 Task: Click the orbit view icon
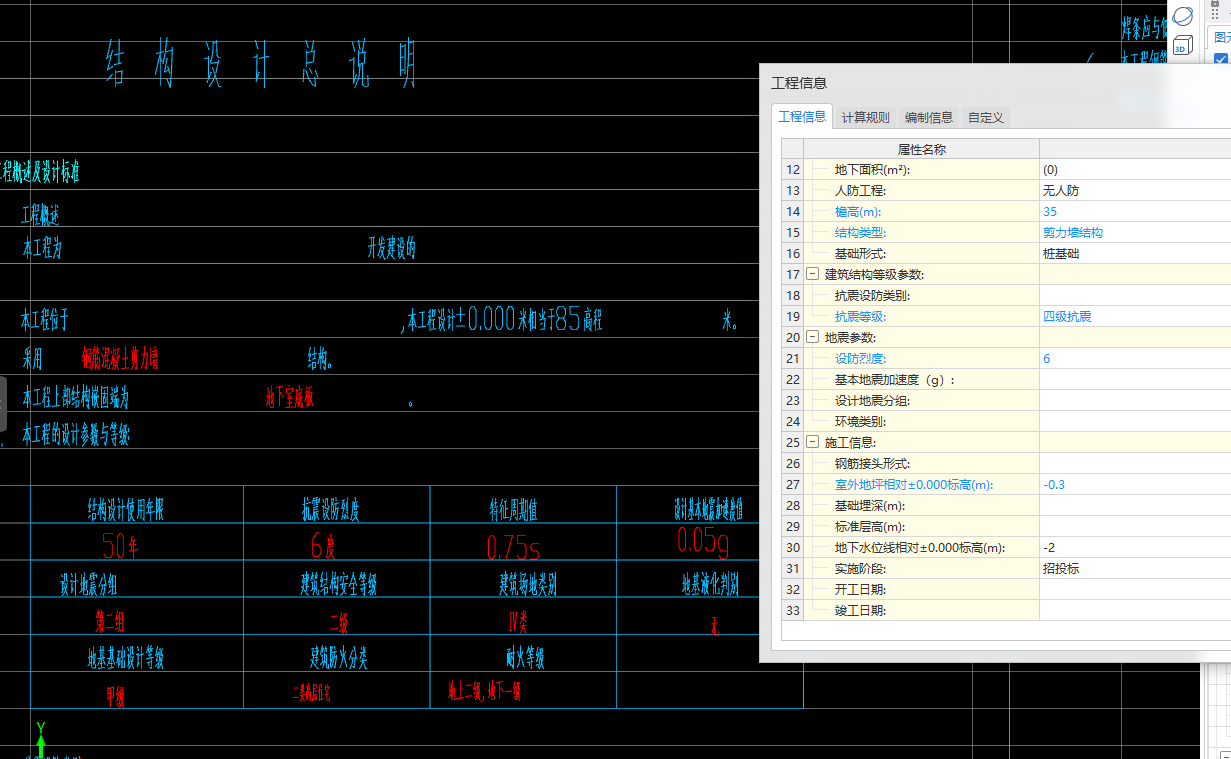[1183, 17]
